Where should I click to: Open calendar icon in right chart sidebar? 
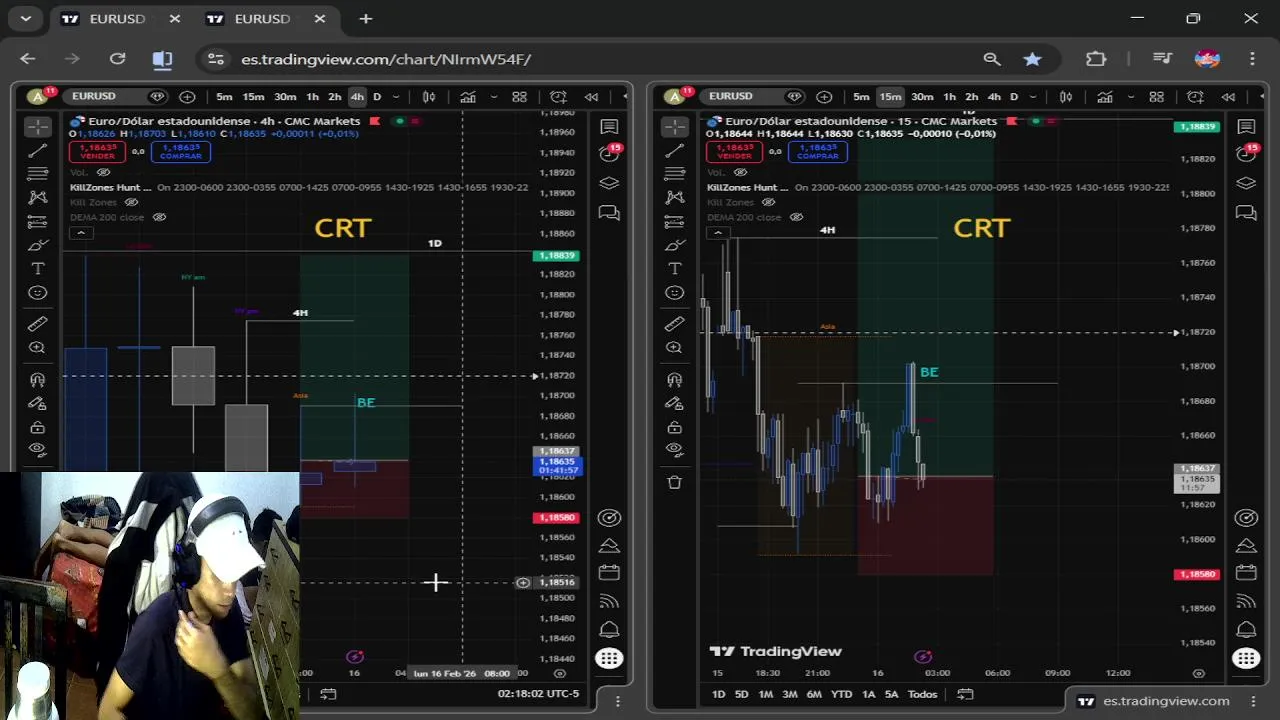tap(1246, 573)
